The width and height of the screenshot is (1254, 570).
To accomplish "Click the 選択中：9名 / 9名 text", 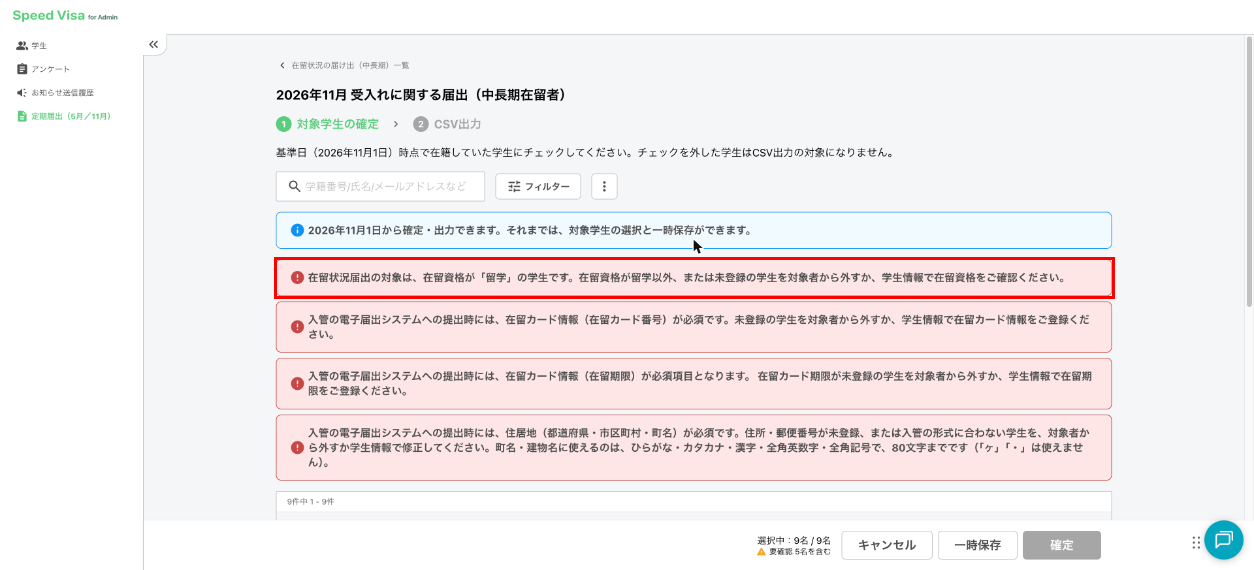I will [x=794, y=540].
